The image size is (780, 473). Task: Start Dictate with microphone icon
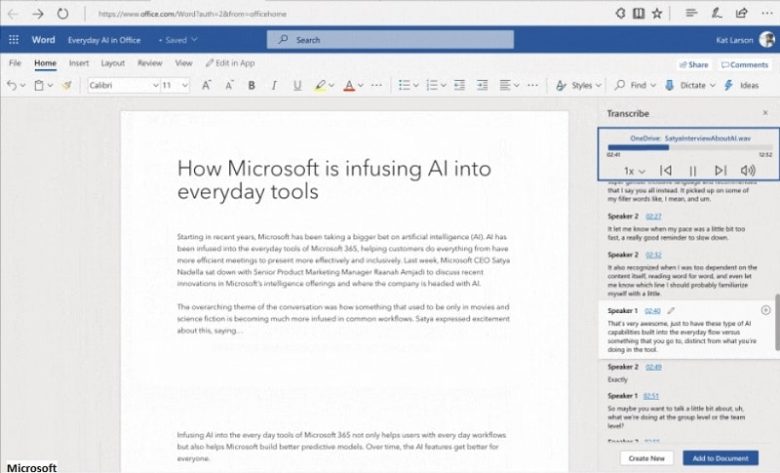pyautogui.click(x=670, y=86)
